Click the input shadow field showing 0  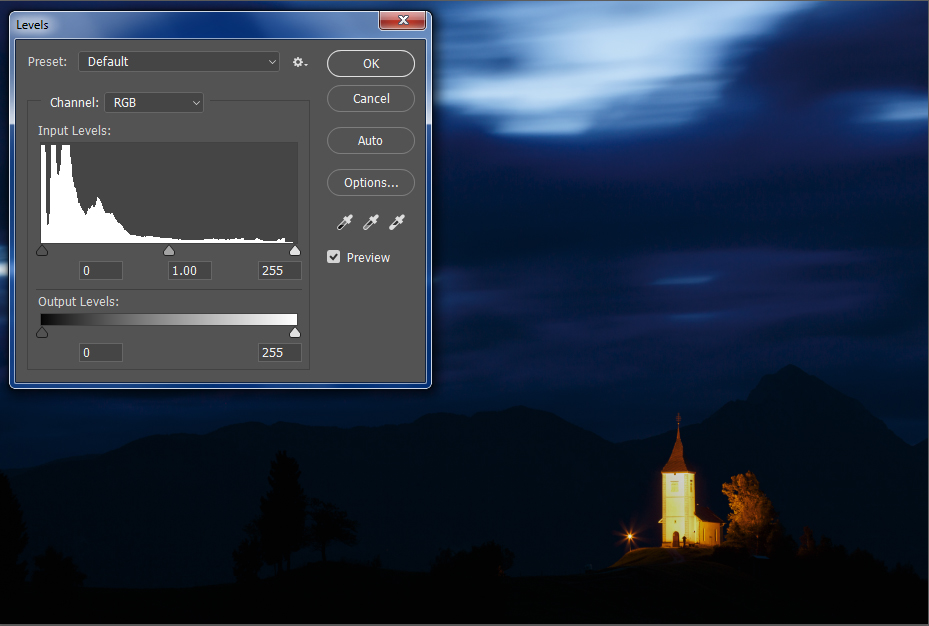click(101, 271)
